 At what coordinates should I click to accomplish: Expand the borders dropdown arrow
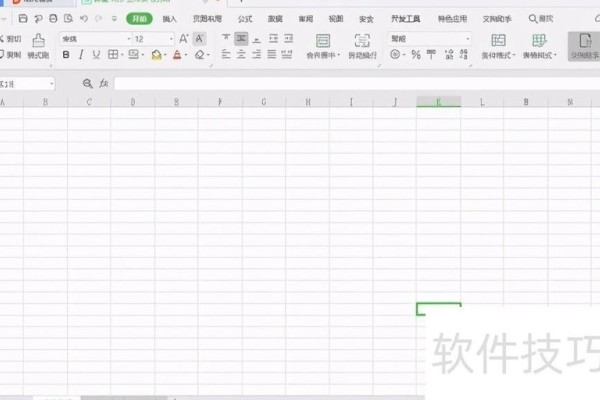tap(122, 55)
